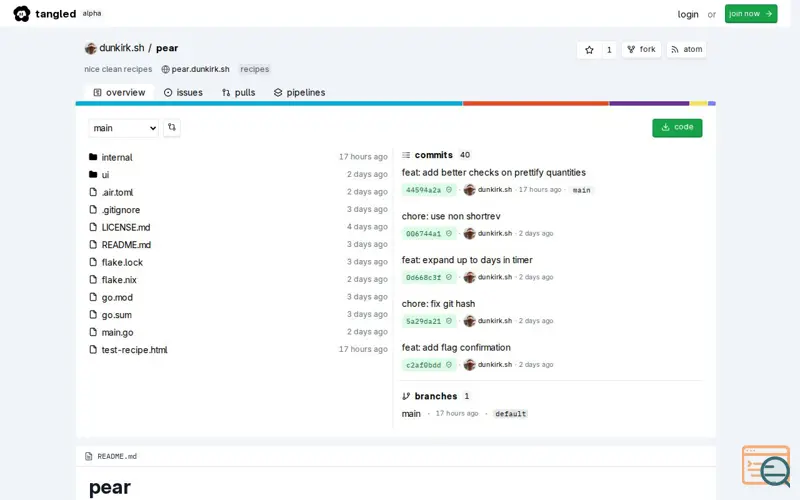This screenshot has height=500, width=800.
Task: Click verified icon beside hash 006744a1
Action: click(449, 233)
